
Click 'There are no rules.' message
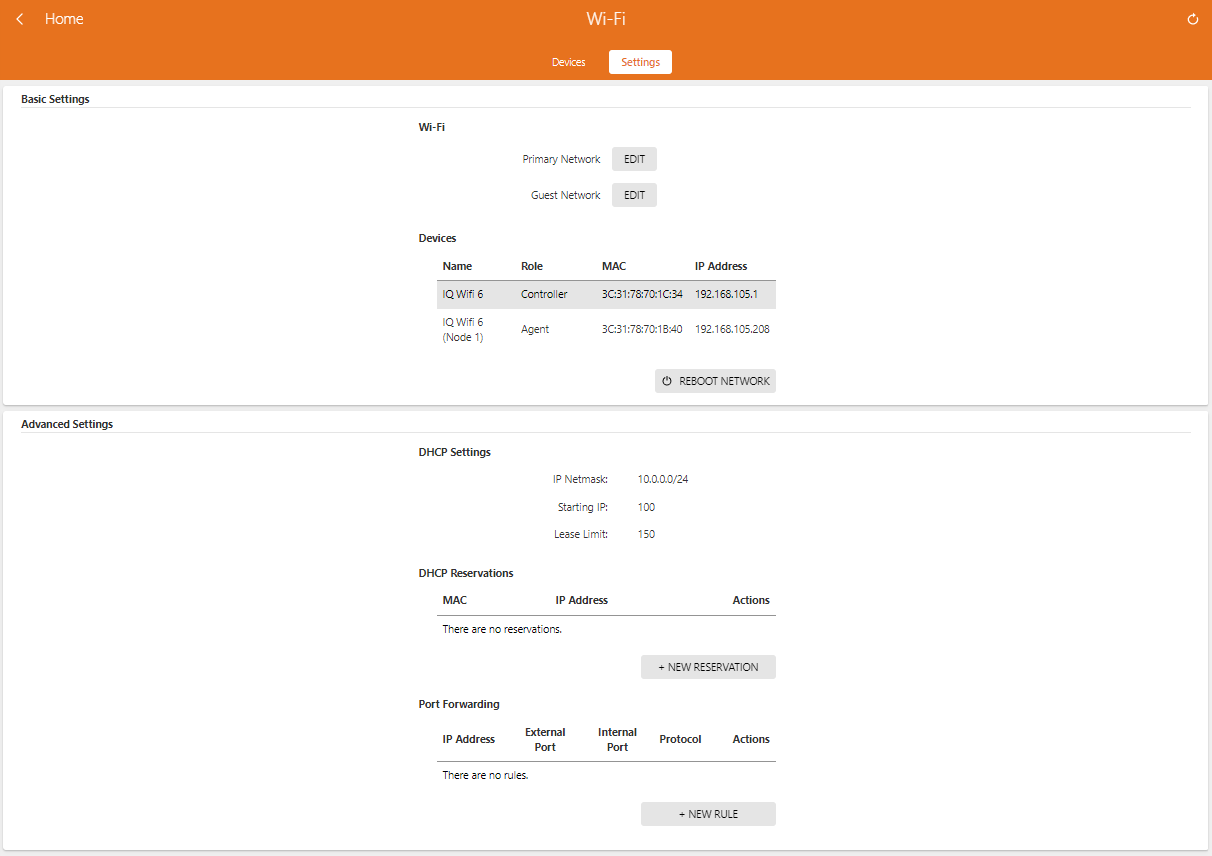(485, 775)
